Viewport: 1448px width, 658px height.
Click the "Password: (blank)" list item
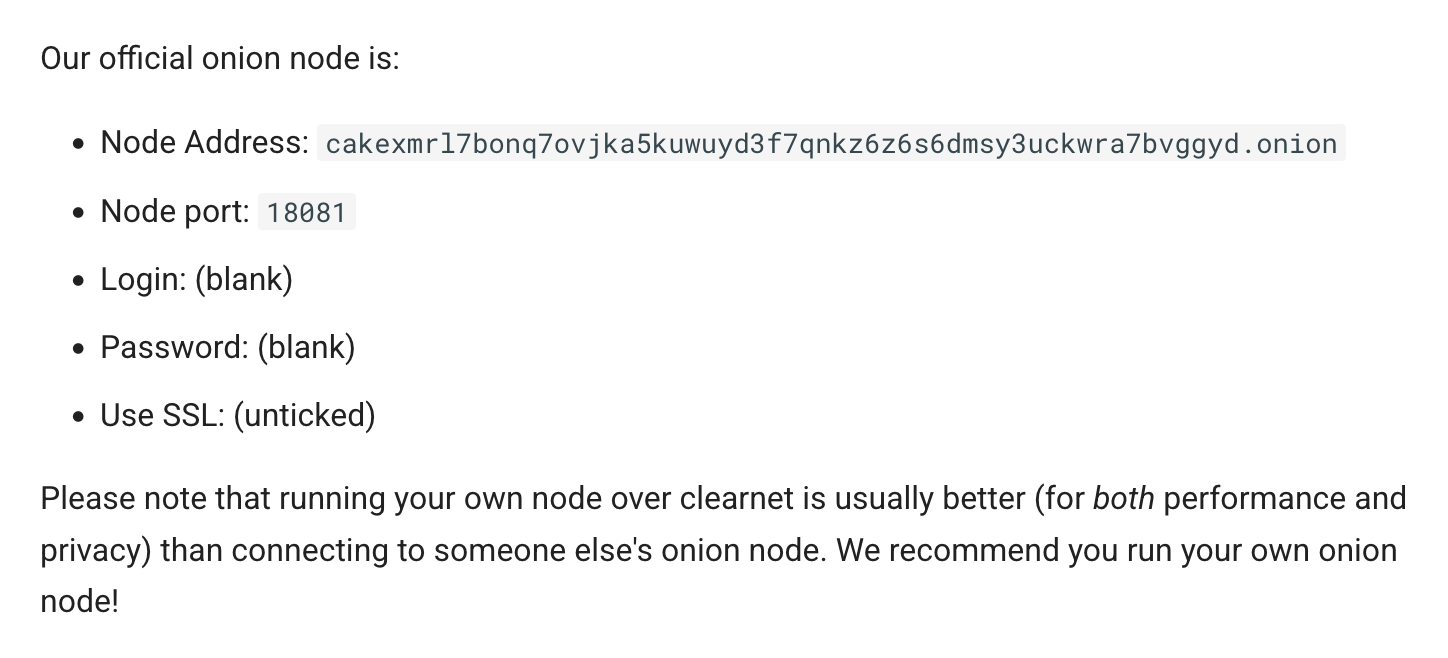click(228, 347)
